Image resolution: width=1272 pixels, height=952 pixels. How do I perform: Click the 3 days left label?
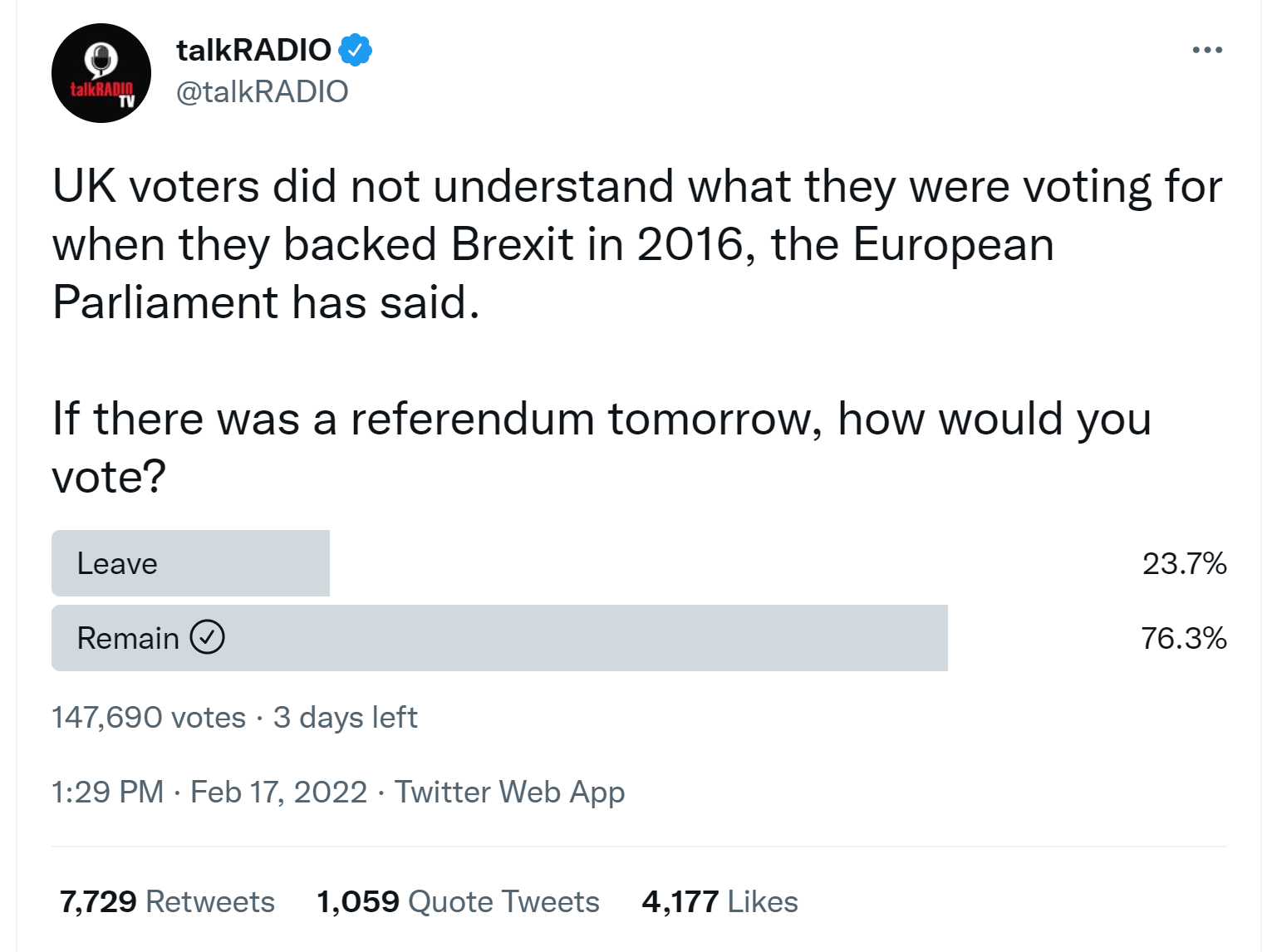pos(345,717)
